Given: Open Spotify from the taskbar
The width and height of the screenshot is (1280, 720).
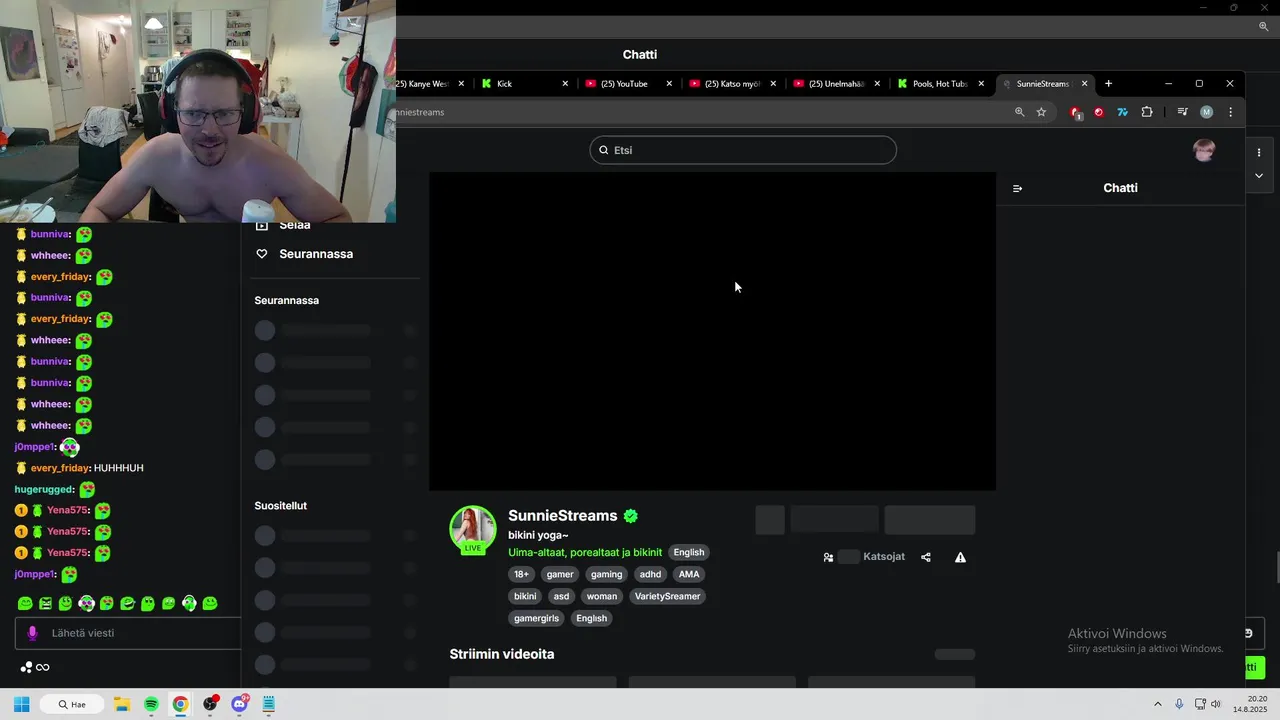Looking at the screenshot, I should pyautogui.click(x=151, y=704).
